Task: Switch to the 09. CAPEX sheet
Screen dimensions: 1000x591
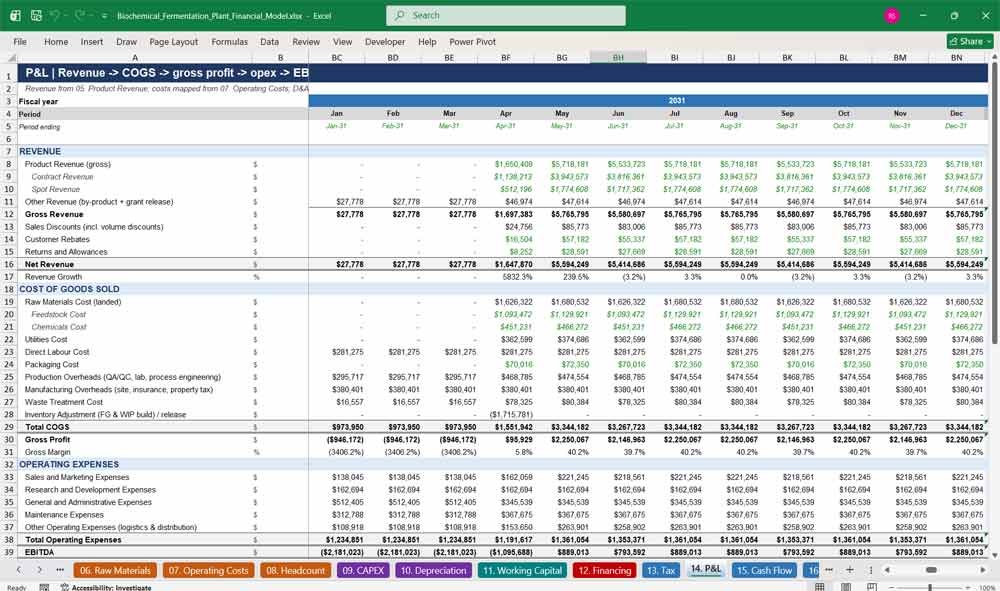Action: tap(363, 571)
